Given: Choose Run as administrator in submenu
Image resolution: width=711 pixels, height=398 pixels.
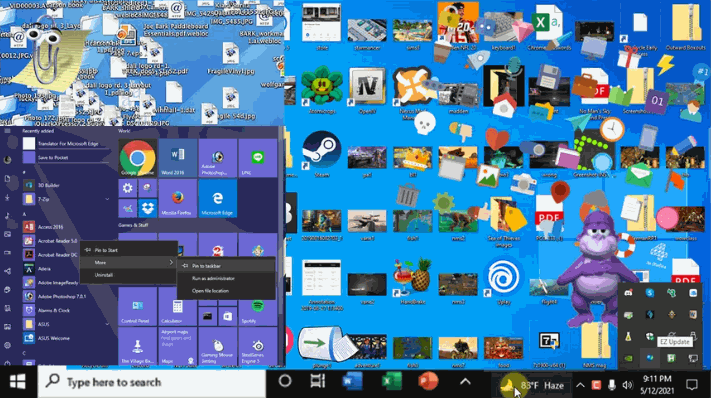Looking at the screenshot, I should pyautogui.click(x=226, y=278).
